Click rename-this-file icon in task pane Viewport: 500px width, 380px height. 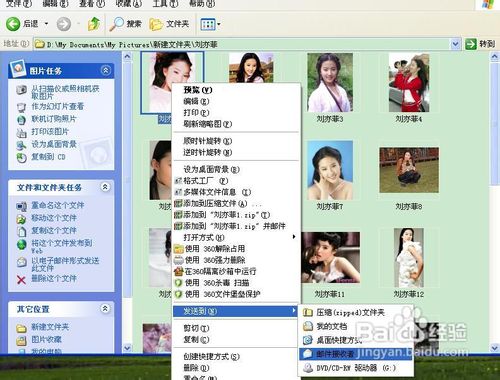pyautogui.click(x=22, y=206)
